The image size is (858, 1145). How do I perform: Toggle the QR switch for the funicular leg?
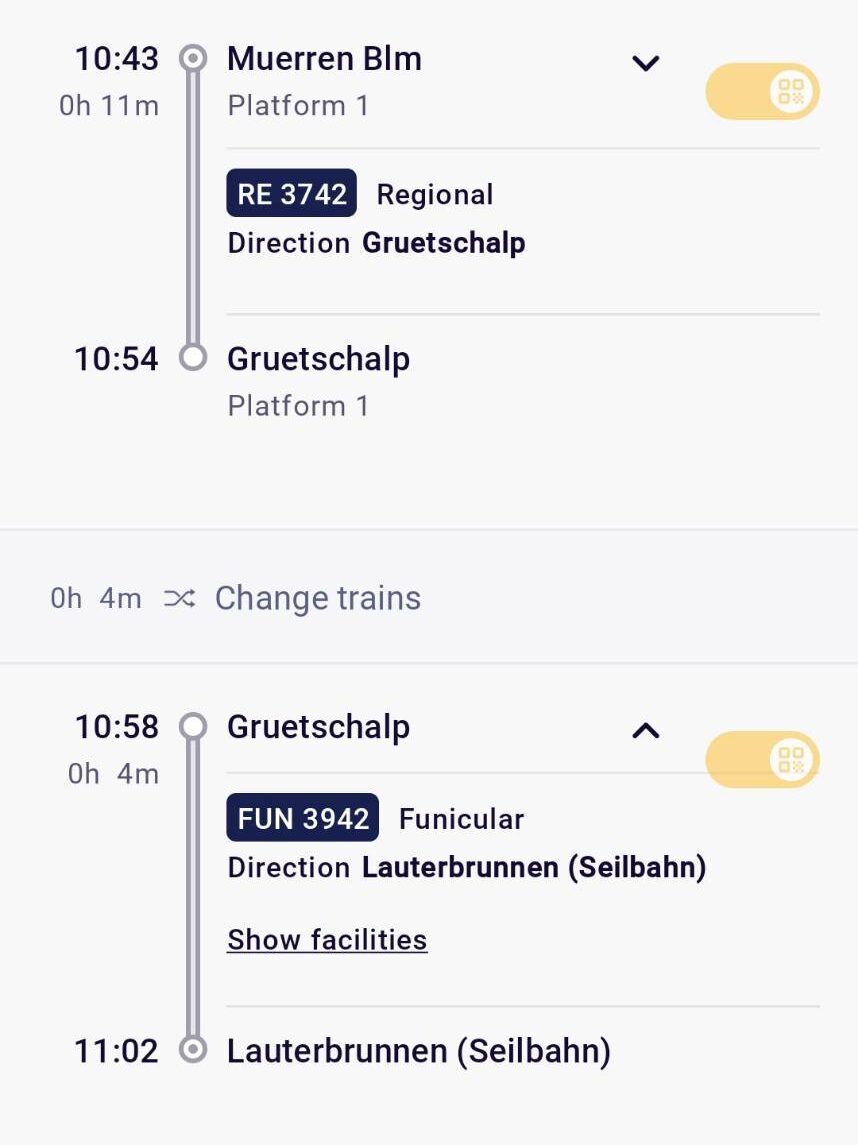[x=762, y=759]
